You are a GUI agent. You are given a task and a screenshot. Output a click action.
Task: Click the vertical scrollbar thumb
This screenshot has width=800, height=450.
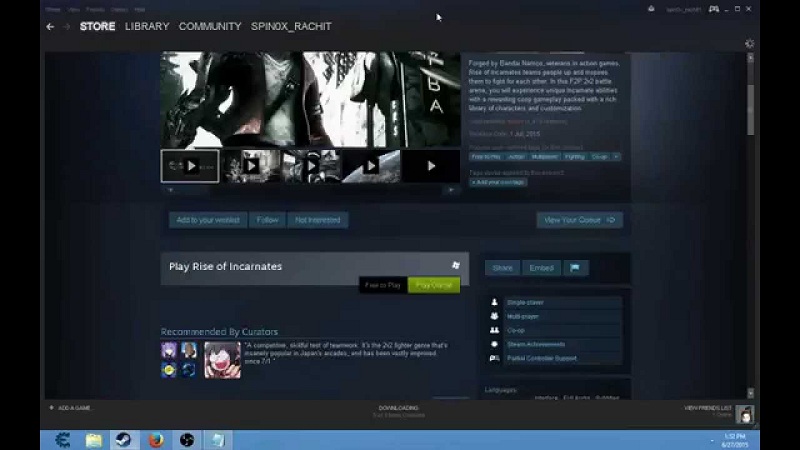[750, 110]
